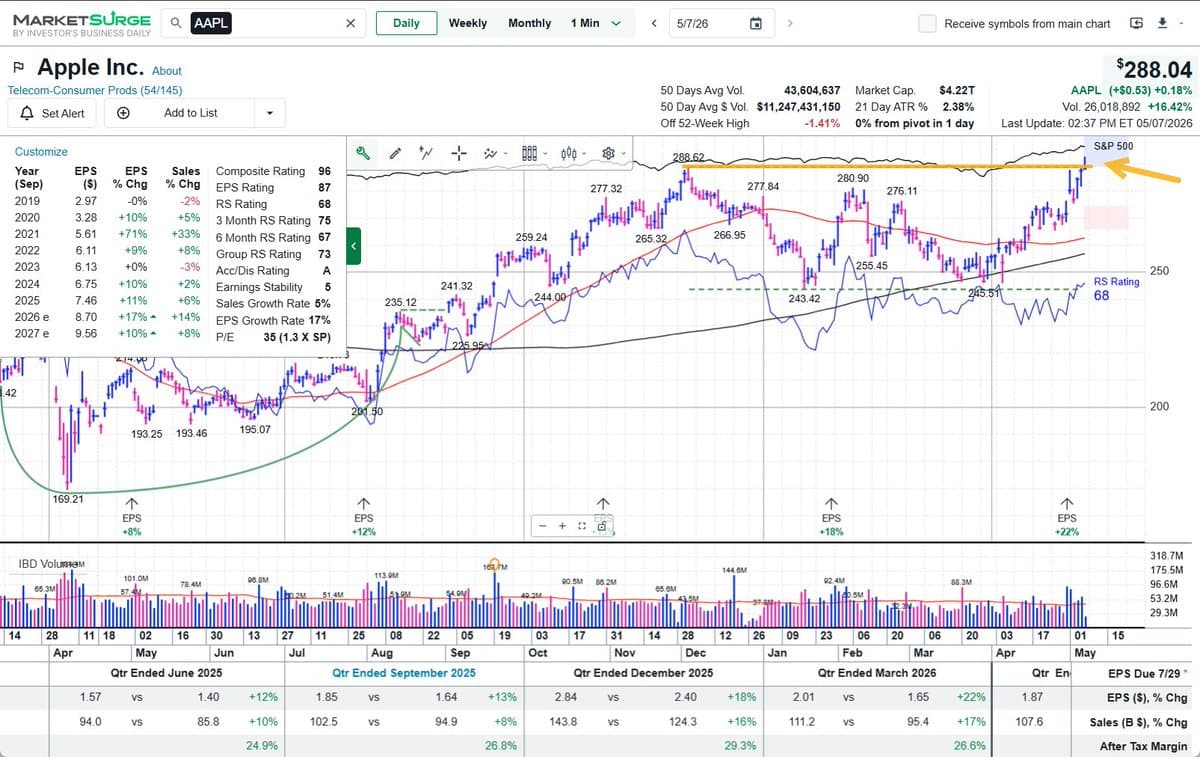This screenshot has width=1200, height=757.
Task: Open Customize link in data panel
Action: pyautogui.click(x=41, y=152)
